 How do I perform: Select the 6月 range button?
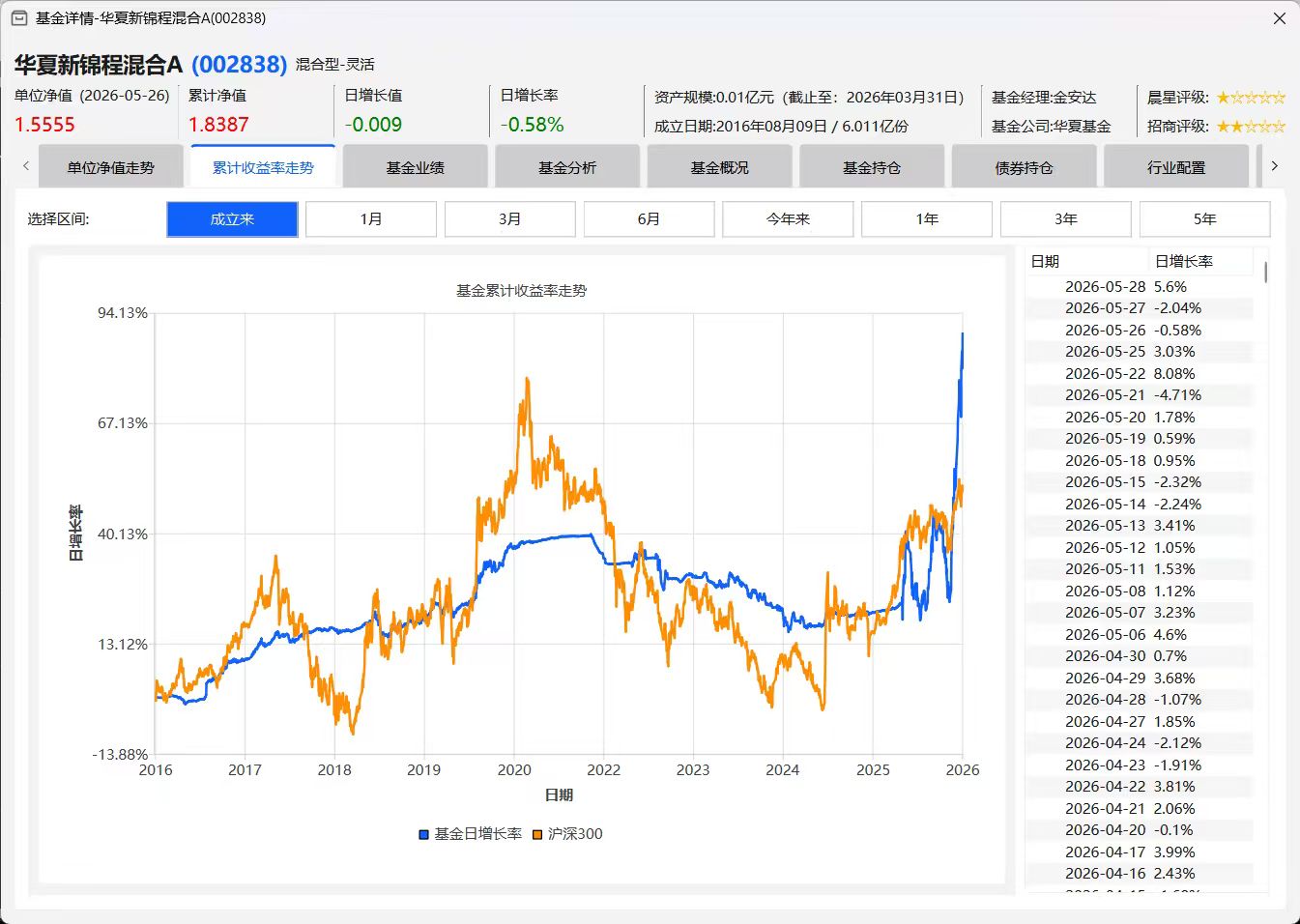pyautogui.click(x=649, y=219)
